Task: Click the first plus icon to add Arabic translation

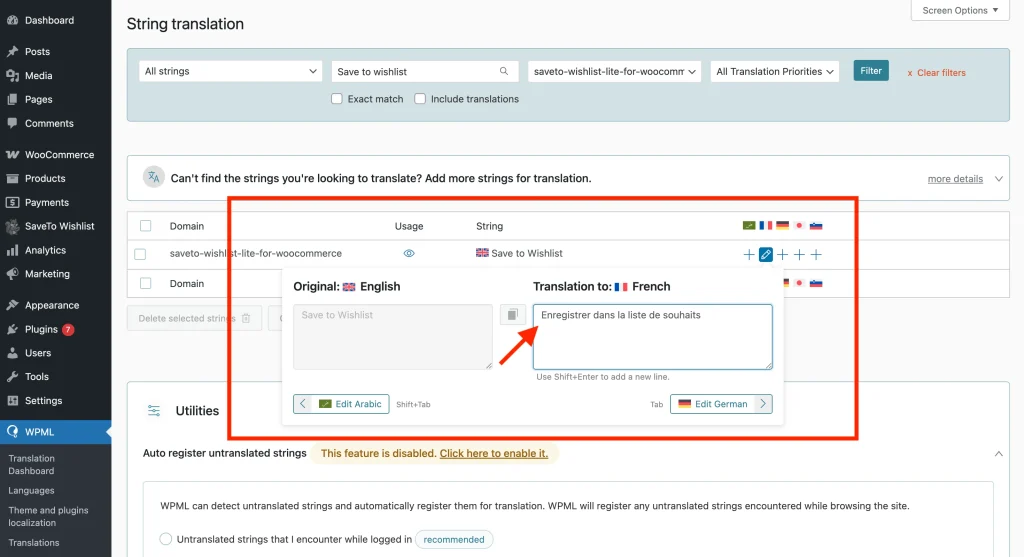Action: click(x=749, y=255)
